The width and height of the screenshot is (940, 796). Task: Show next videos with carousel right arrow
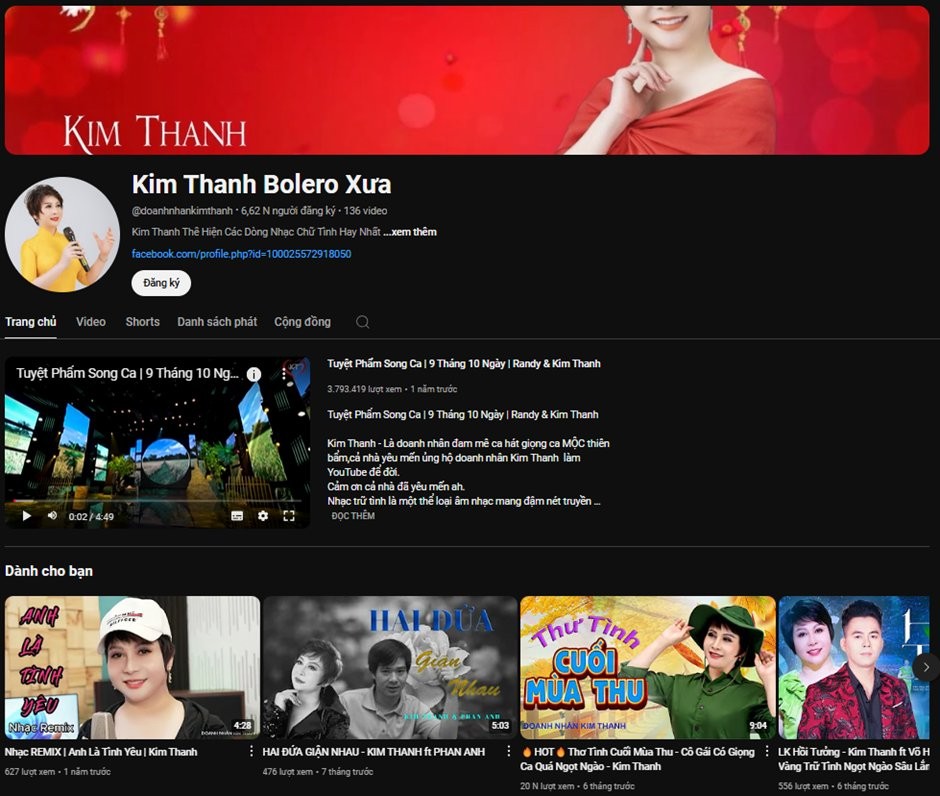click(x=926, y=667)
